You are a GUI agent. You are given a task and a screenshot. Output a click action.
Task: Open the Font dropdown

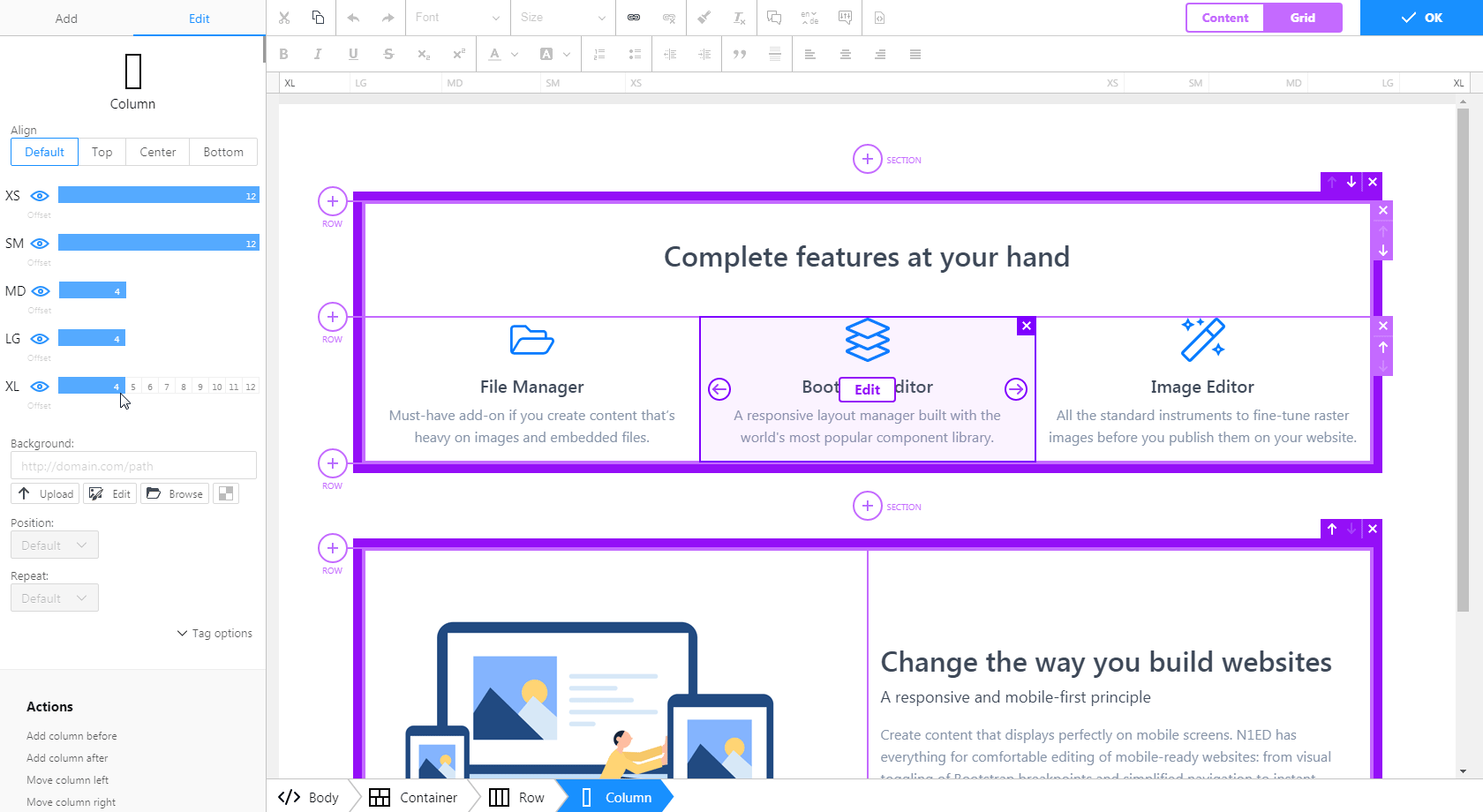(456, 18)
